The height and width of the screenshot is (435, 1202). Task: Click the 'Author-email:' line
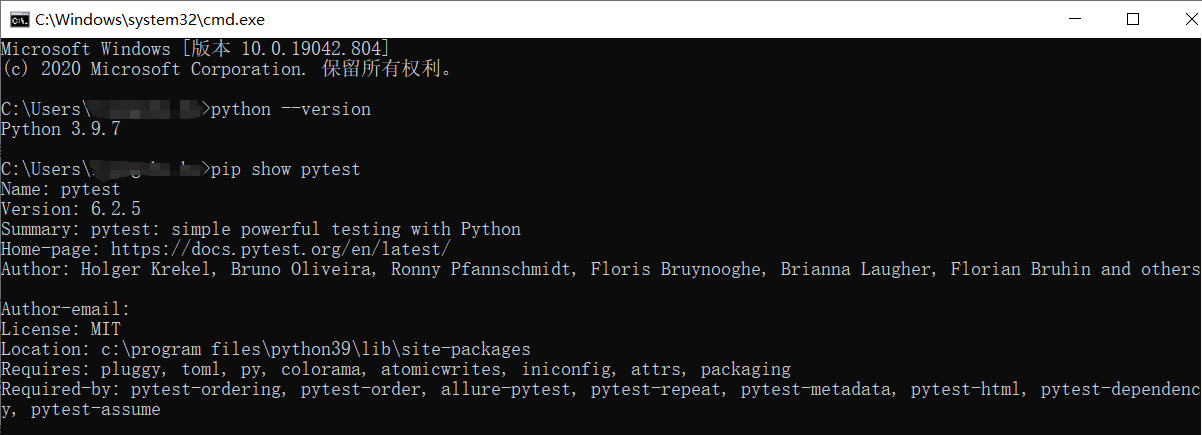click(66, 309)
